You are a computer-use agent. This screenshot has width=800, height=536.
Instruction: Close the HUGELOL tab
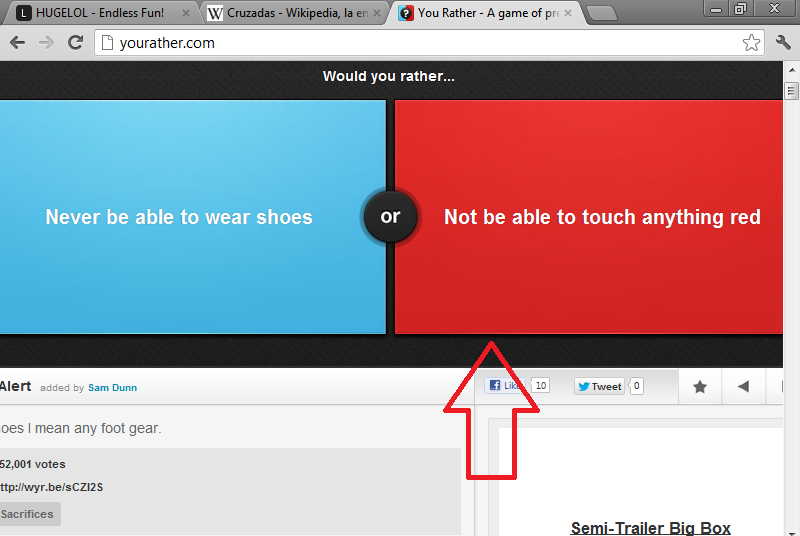pyautogui.click(x=185, y=13)
